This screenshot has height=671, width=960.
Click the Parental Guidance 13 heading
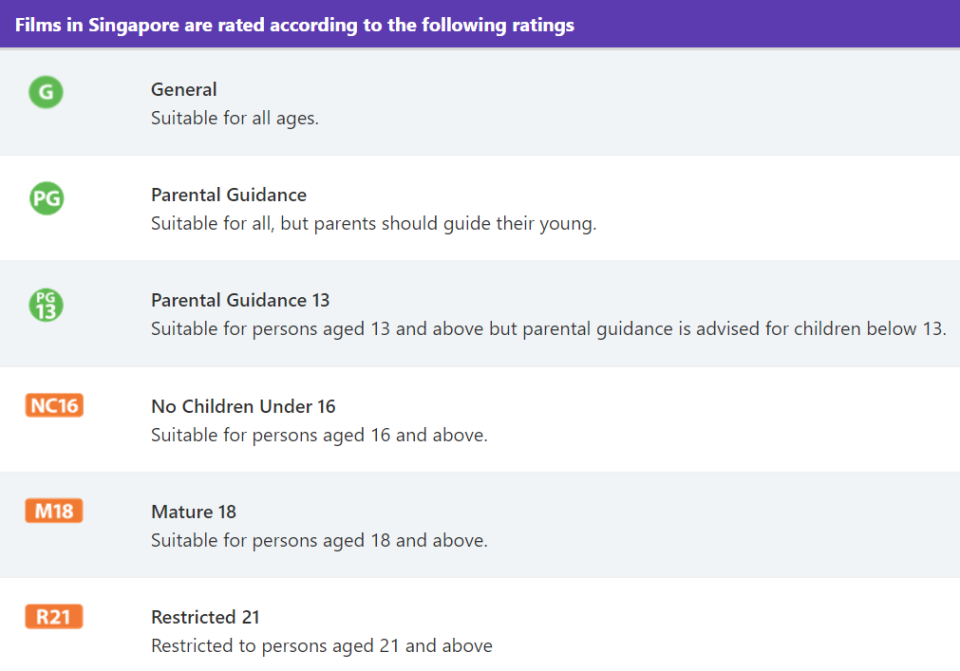click(240, 300)
